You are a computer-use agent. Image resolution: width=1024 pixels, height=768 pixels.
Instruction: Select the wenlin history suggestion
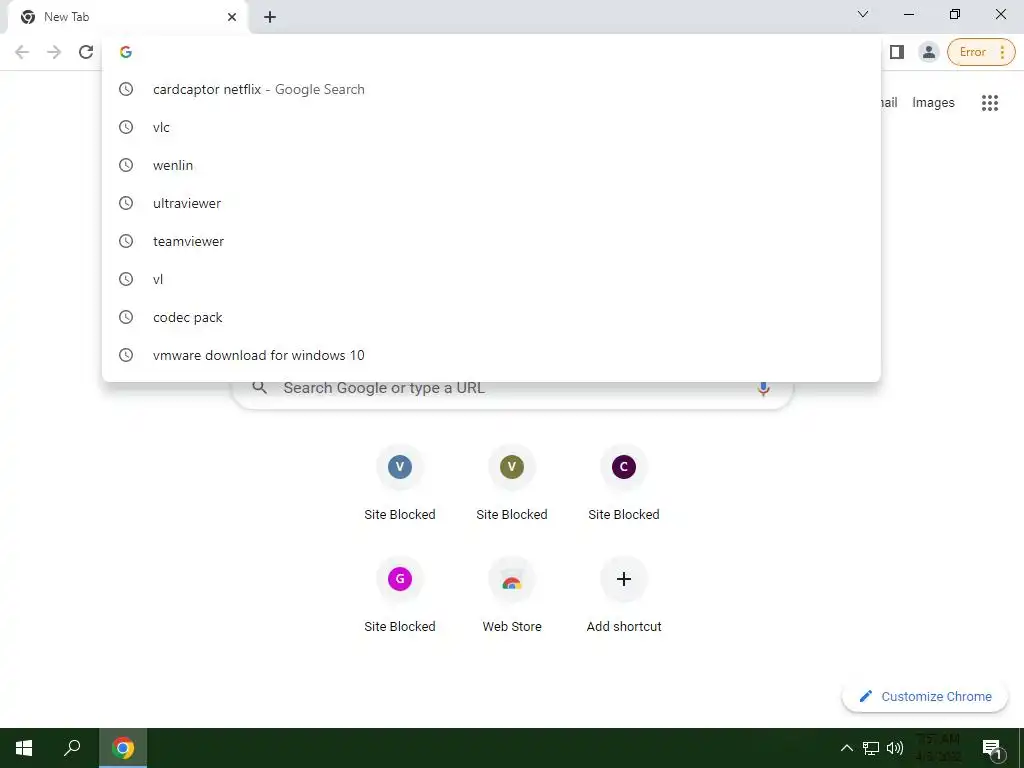pos(491,165)
